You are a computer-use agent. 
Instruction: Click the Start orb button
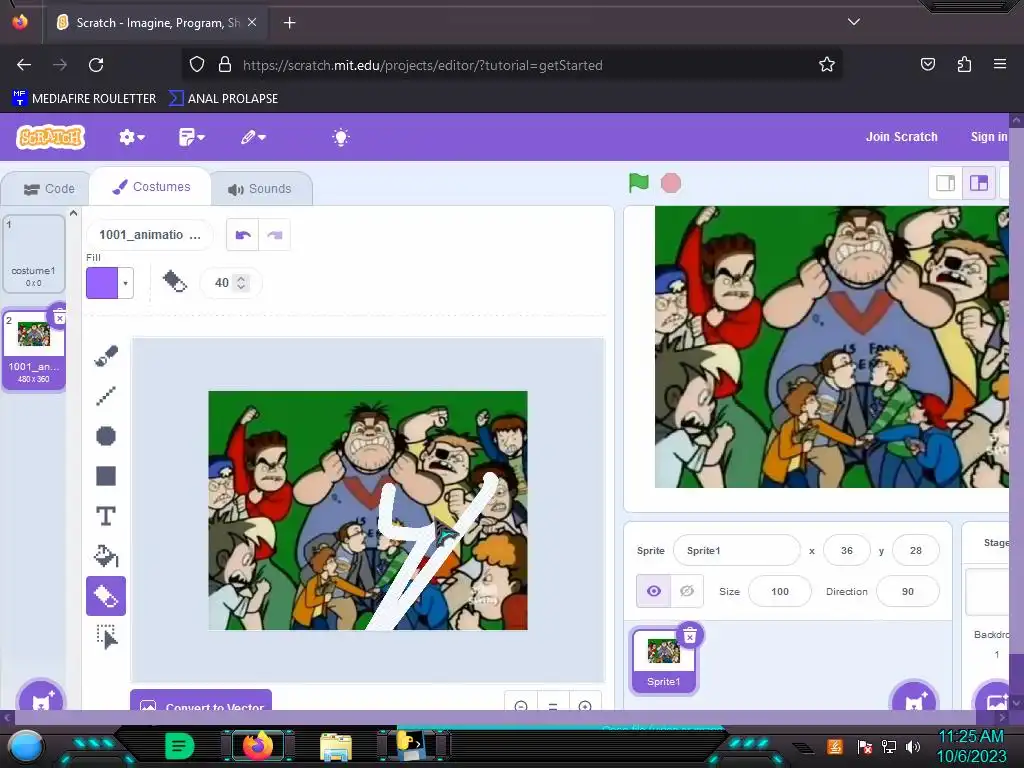pos(25,746)
